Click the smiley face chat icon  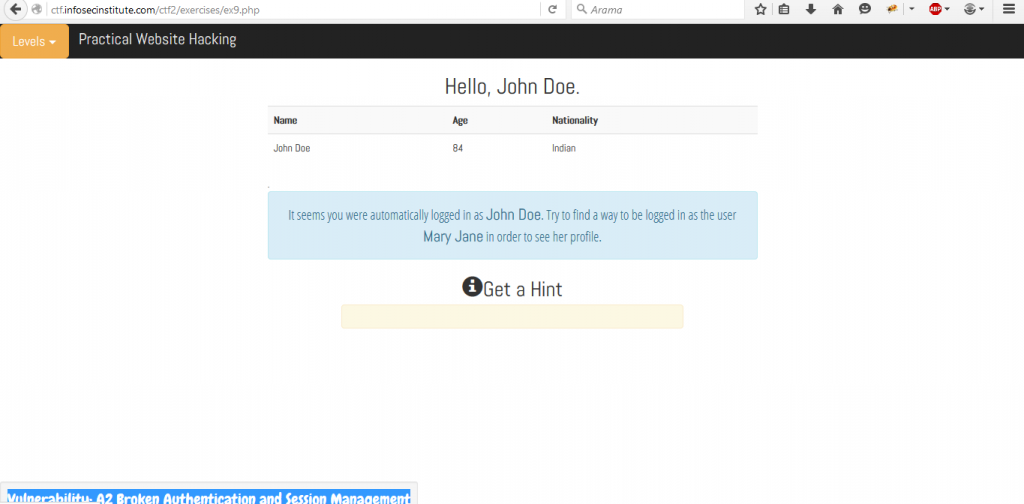point(865,9)
